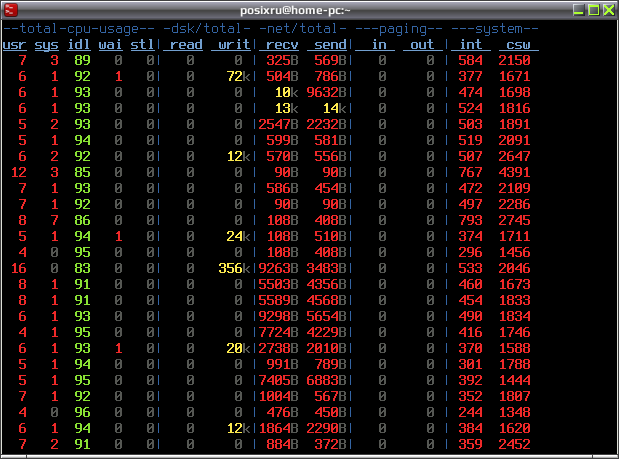Select the 325B recv value

[282, 60]
